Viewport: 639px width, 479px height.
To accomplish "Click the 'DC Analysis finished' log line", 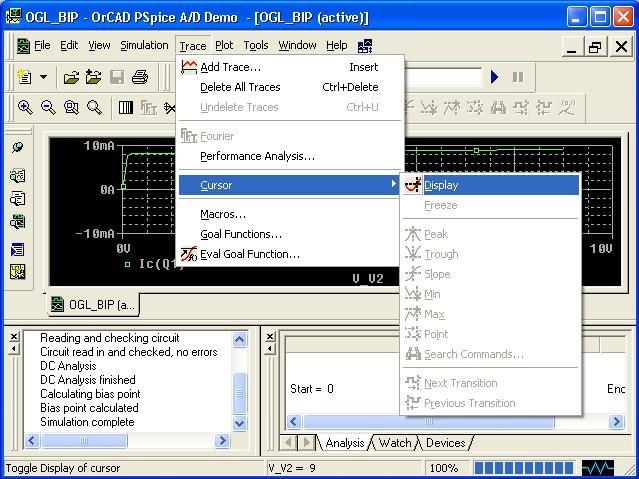I will click(88, 380).
